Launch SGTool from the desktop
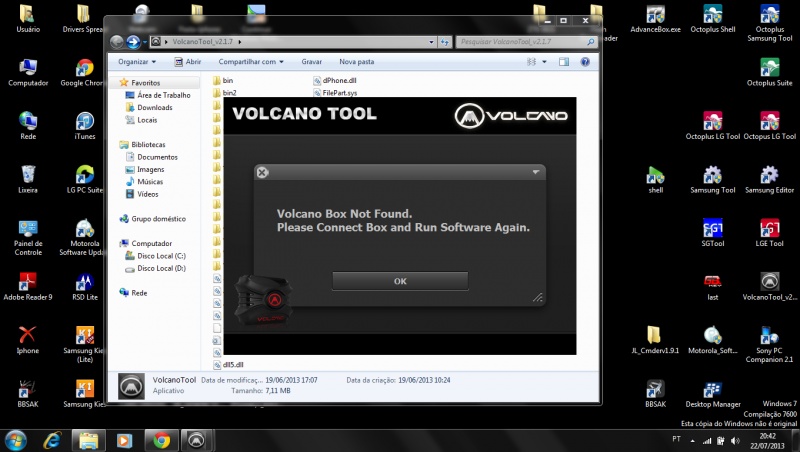 click(x=713, y=233)
